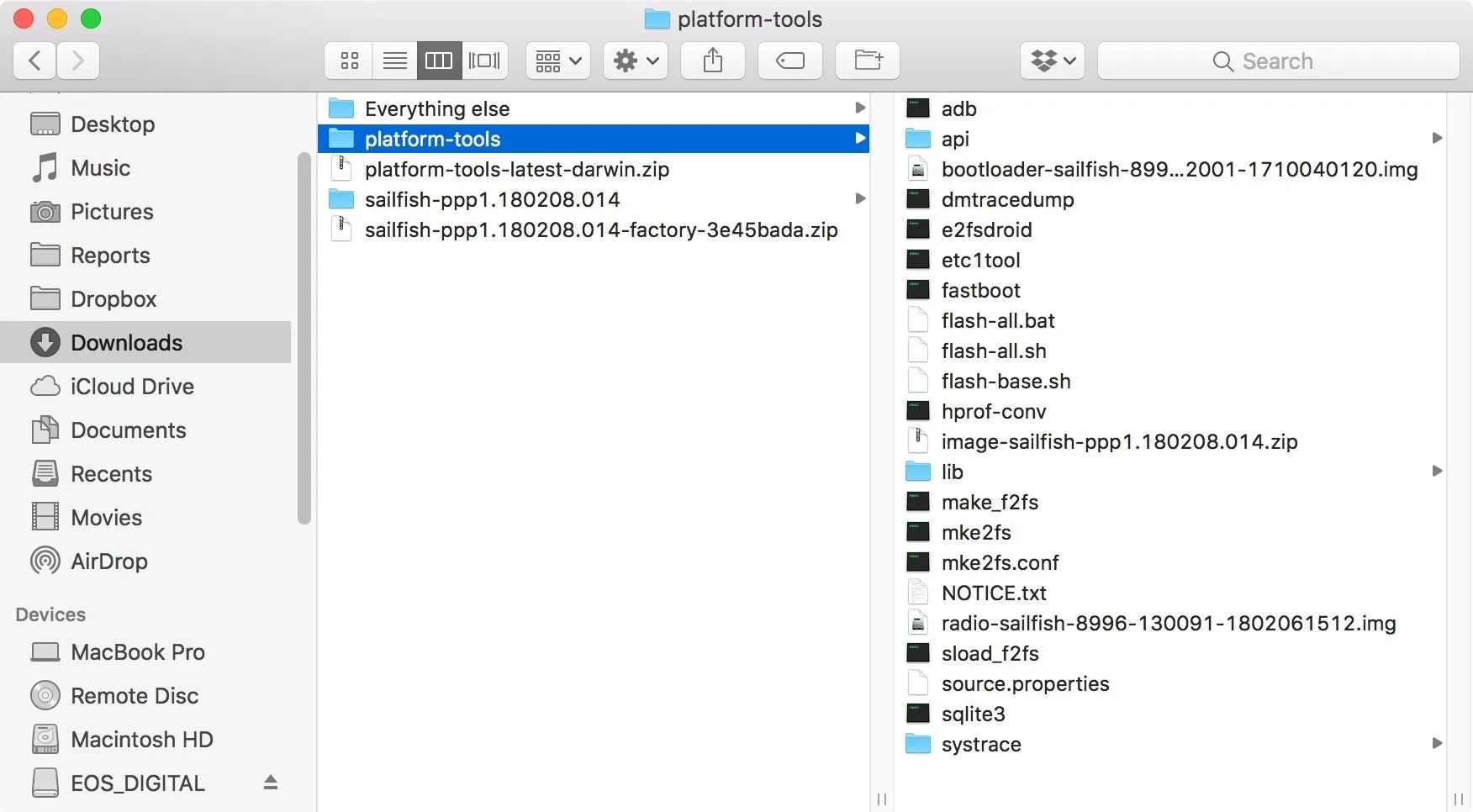1473x812 pixels.
Task: Open Reports folder in the sidebar
Action: point(146,255)
